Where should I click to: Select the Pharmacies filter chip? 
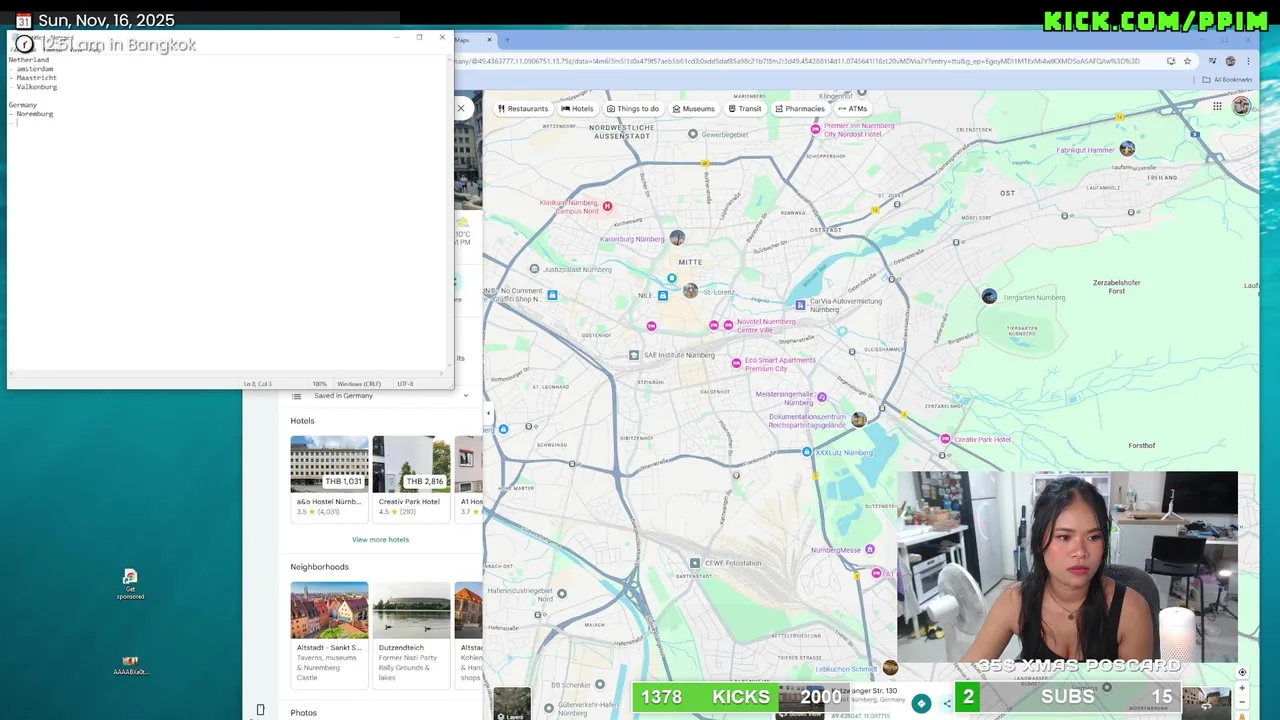tap(800, 108)
